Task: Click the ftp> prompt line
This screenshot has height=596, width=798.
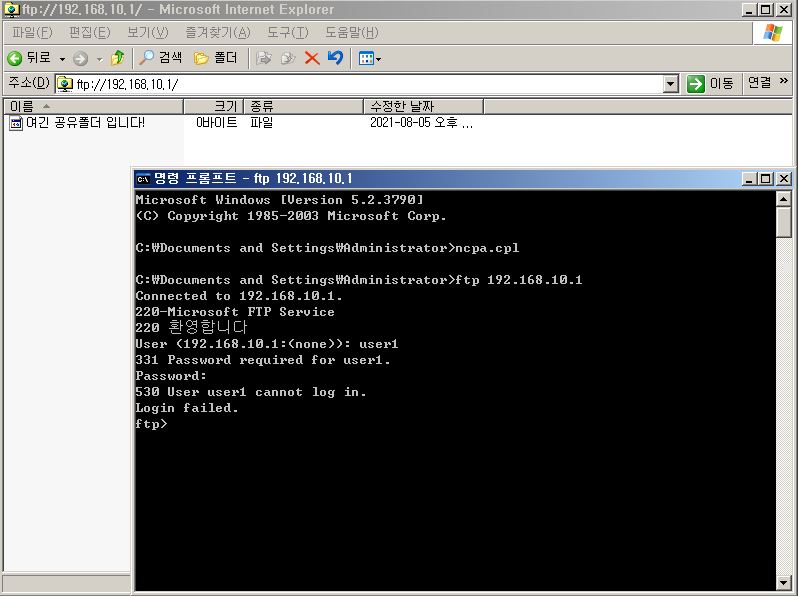Action: 151,424
